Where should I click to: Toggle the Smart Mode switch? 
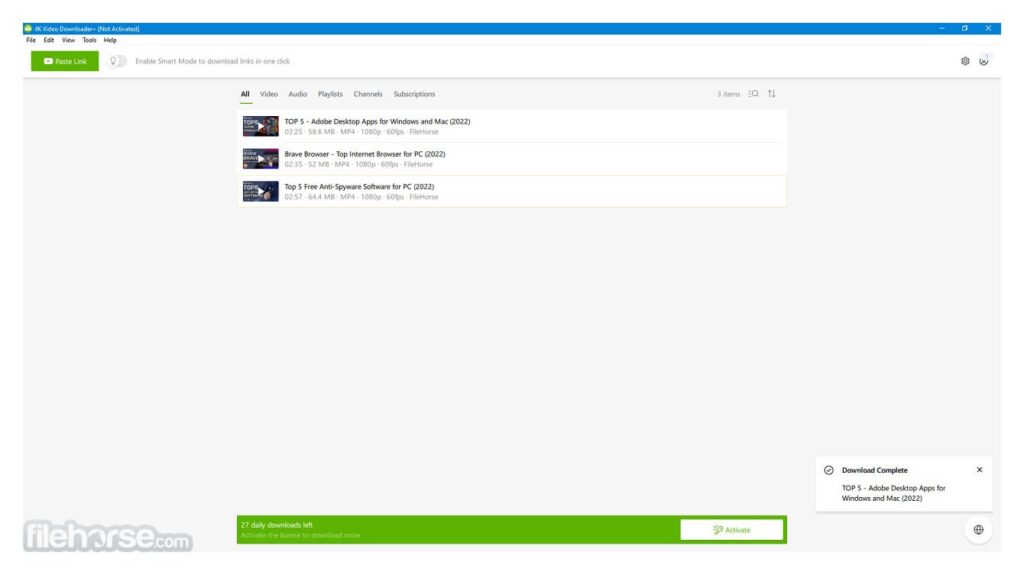point(117,61)
